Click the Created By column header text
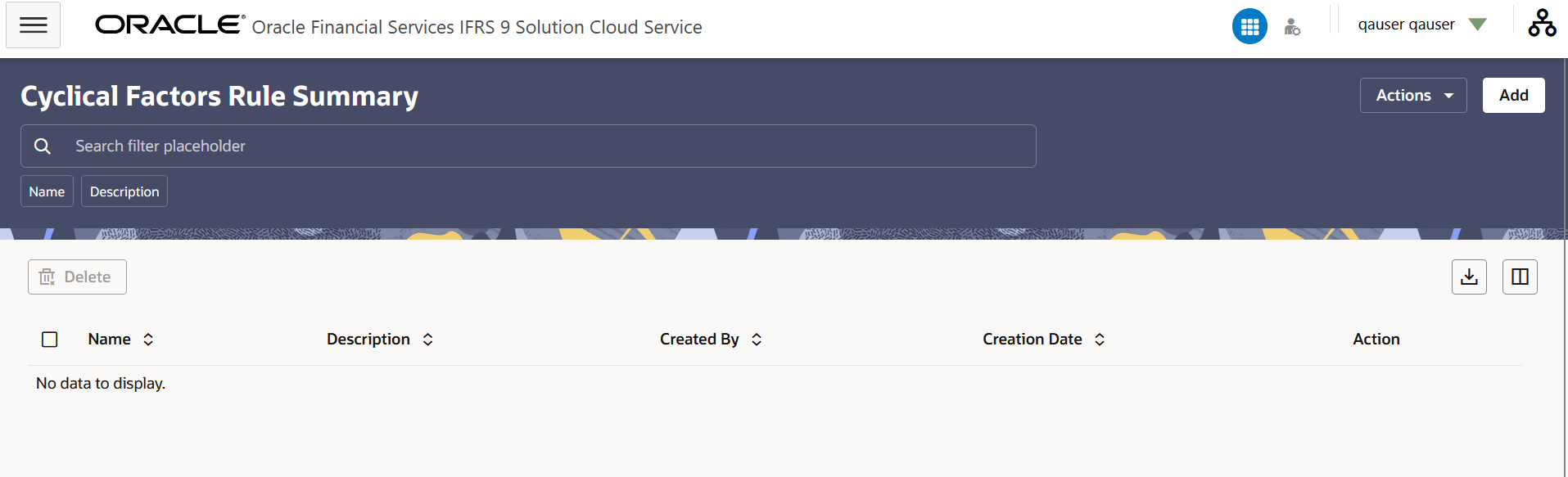 click(699, 340)
